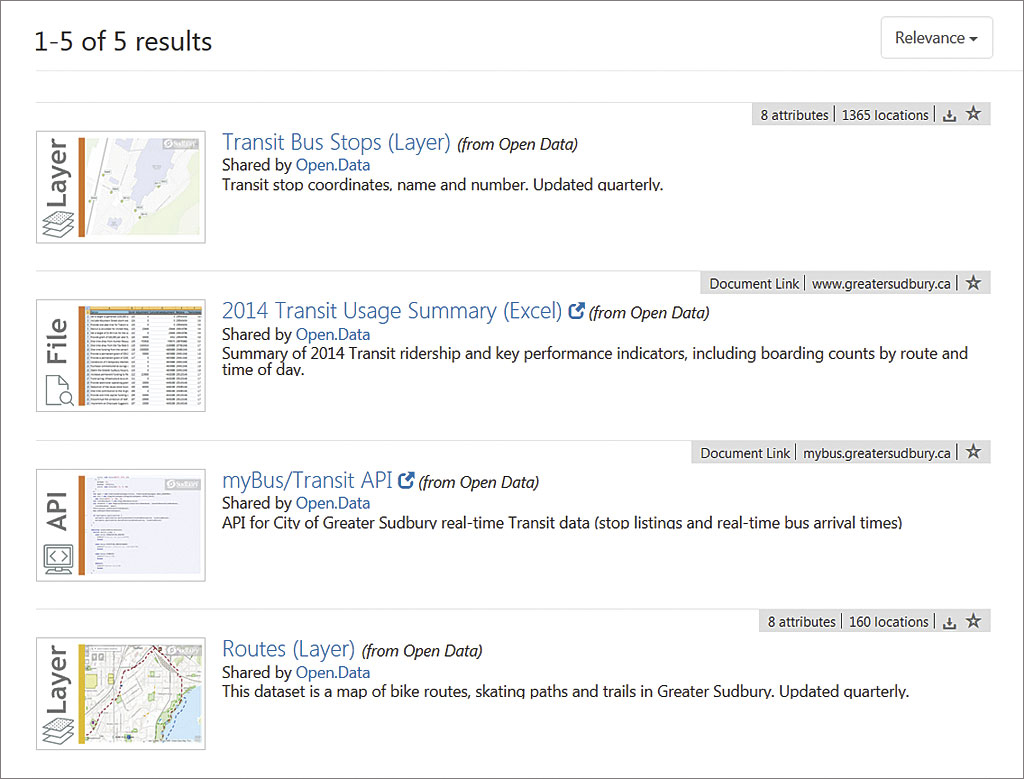Open Open.Data publisher link under Transit Bus Stops

pyautogui.click(x=332, y=165)
